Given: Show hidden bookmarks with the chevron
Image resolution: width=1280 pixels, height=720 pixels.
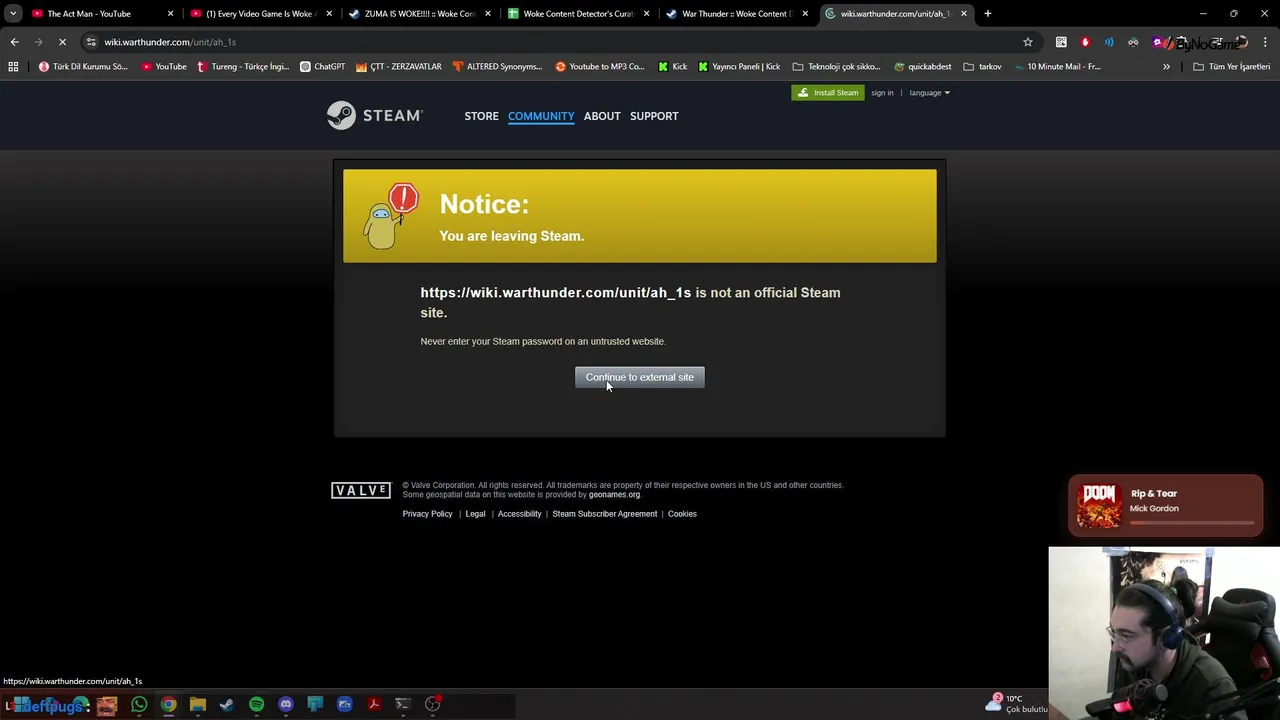Looking at the screenshot, I should pos(1166,67).
